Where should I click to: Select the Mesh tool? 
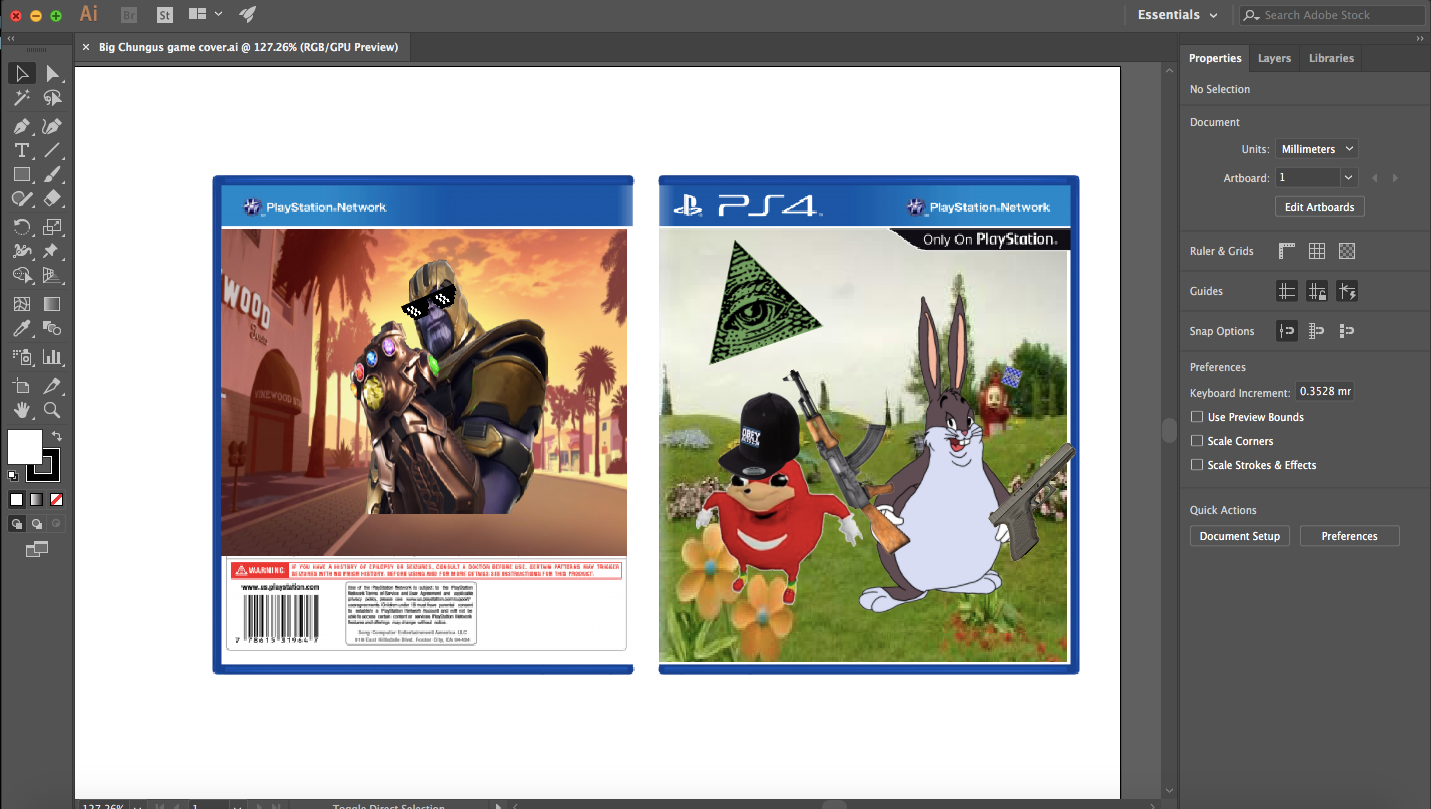[x=21, y=304]
